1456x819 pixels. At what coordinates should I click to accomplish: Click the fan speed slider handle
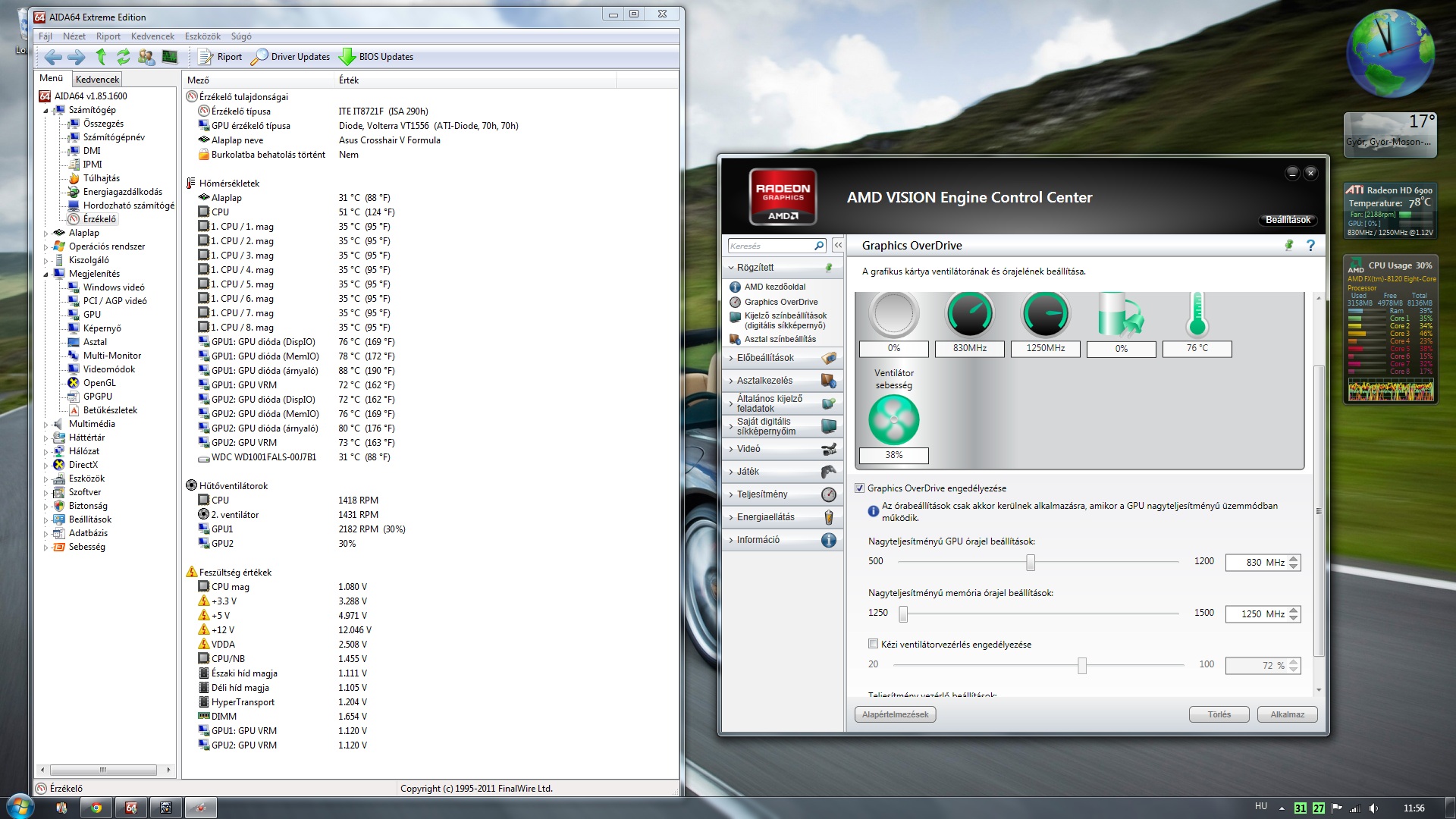[1082, 665]
